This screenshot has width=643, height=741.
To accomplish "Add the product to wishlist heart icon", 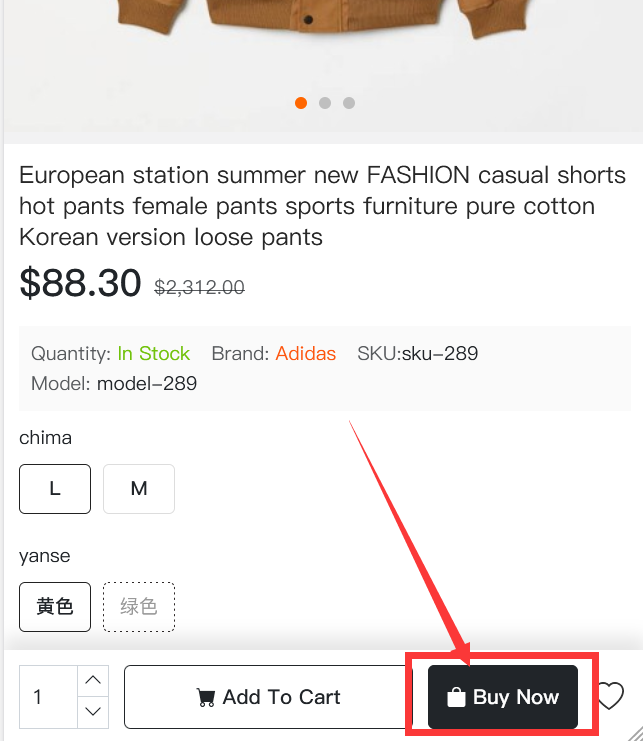I will pyautogui.click(x=611, y=697).
